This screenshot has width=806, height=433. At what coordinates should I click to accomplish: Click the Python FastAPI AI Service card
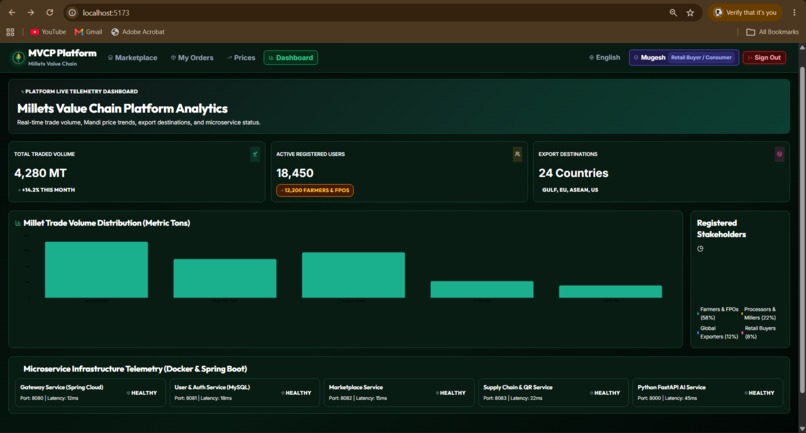point(707,392)
